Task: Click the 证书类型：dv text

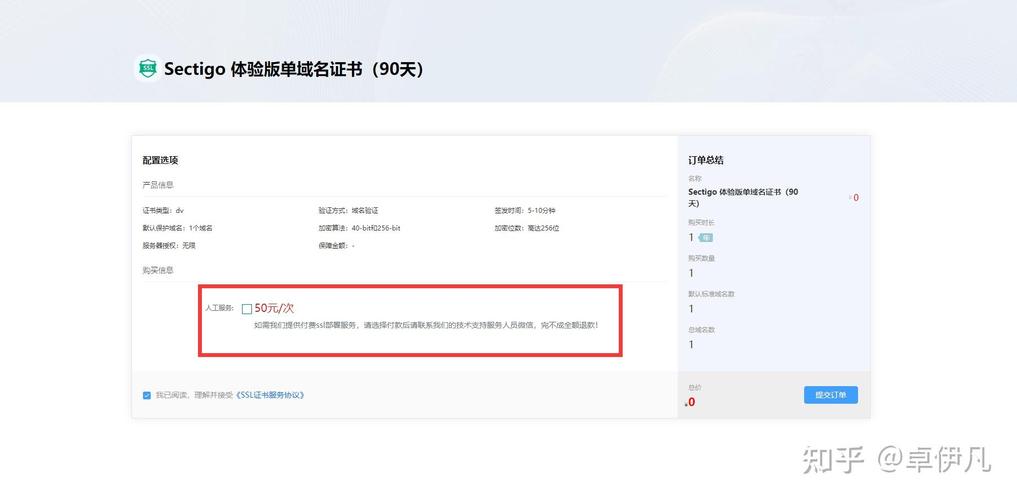Action: pyautogui.click(x=163, y=211)
